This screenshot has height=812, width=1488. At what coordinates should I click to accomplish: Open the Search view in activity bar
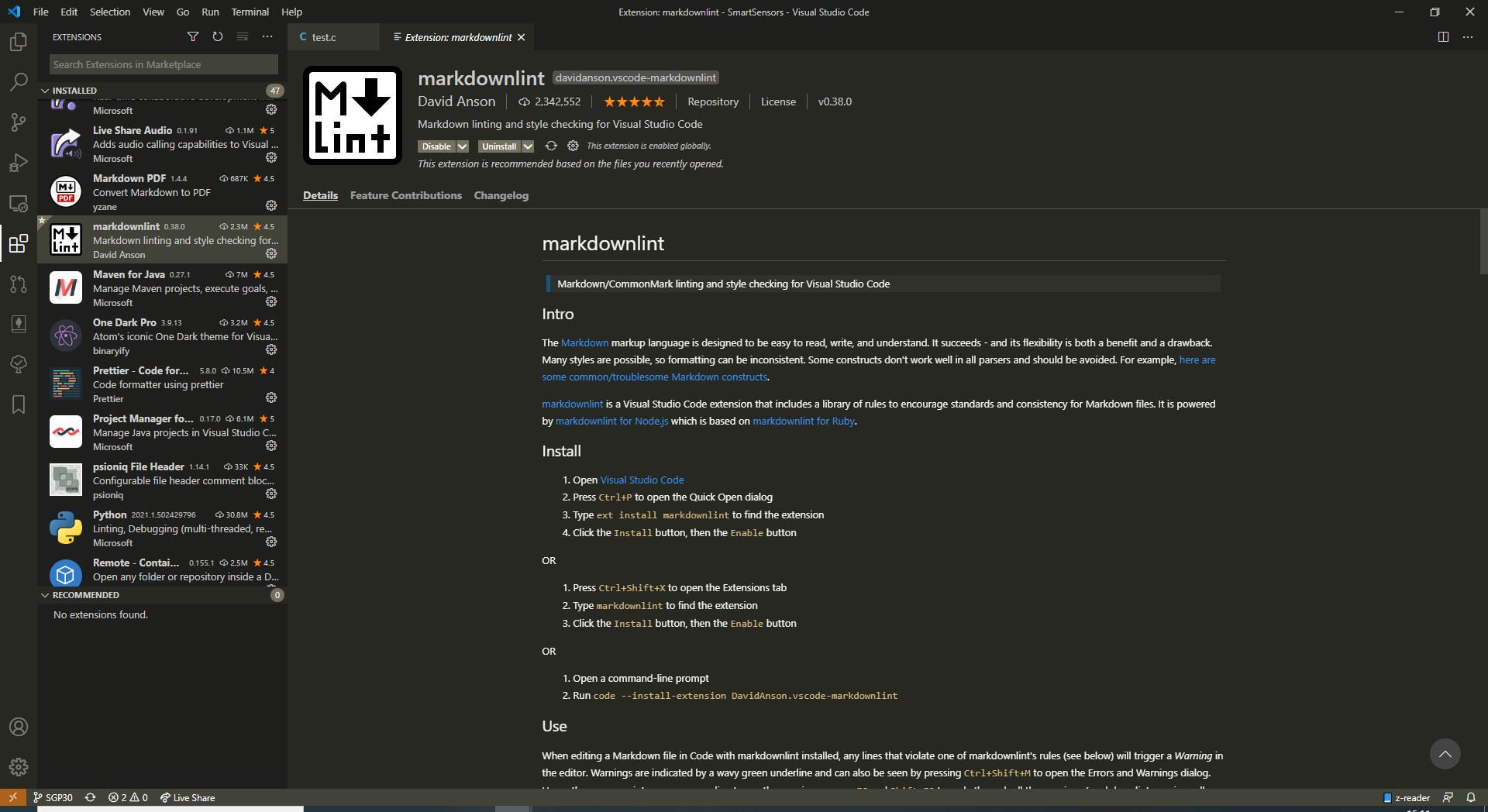point(19,81)
